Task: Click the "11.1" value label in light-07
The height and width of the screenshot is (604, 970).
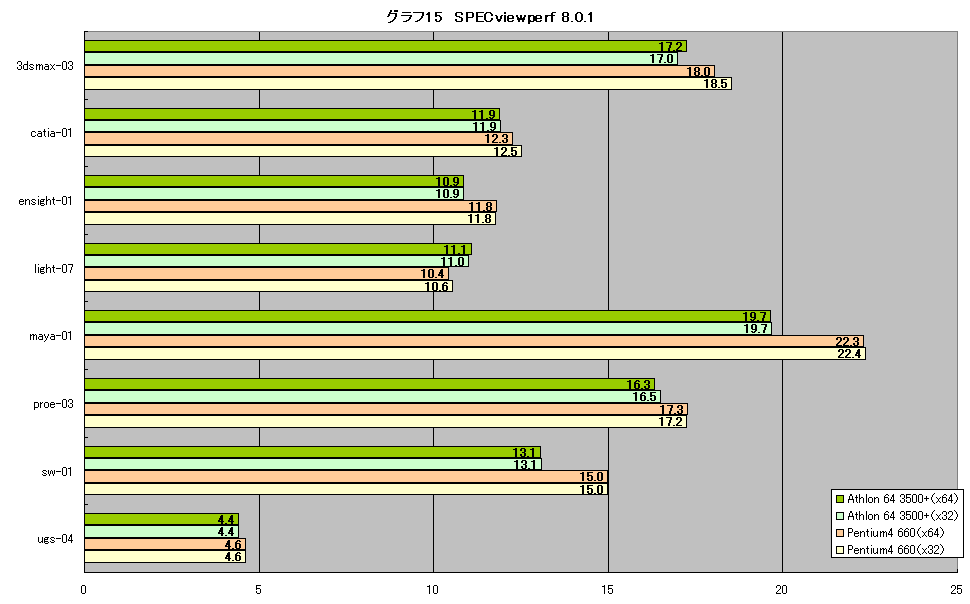Action: 455,249
